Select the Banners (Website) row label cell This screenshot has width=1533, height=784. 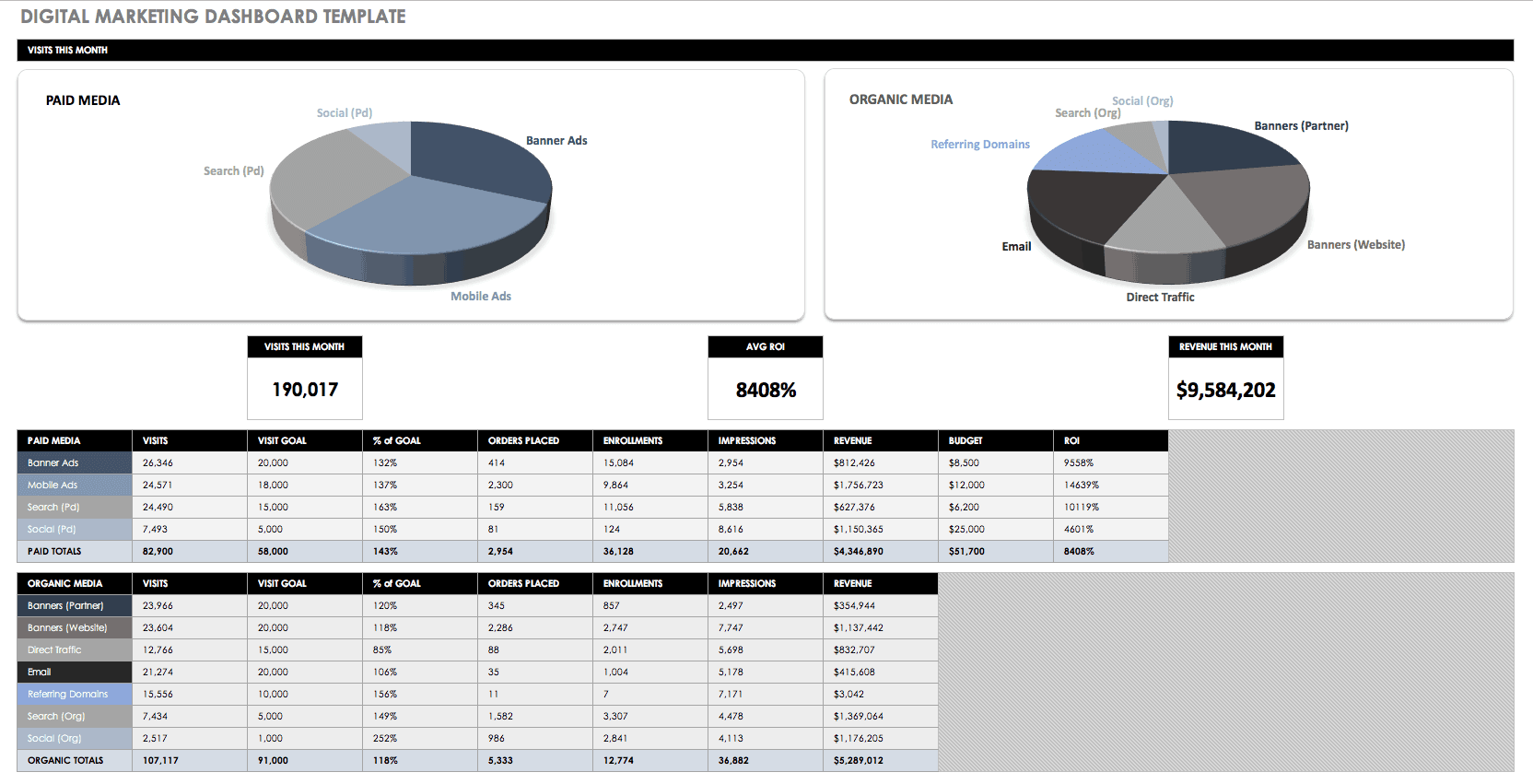(75, 628)
